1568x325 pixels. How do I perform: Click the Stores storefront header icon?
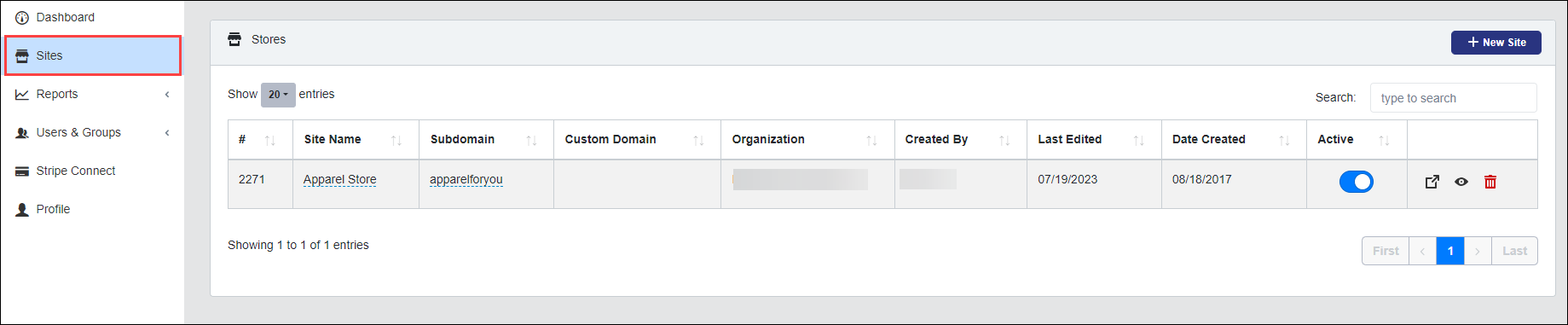coord(234,39)
